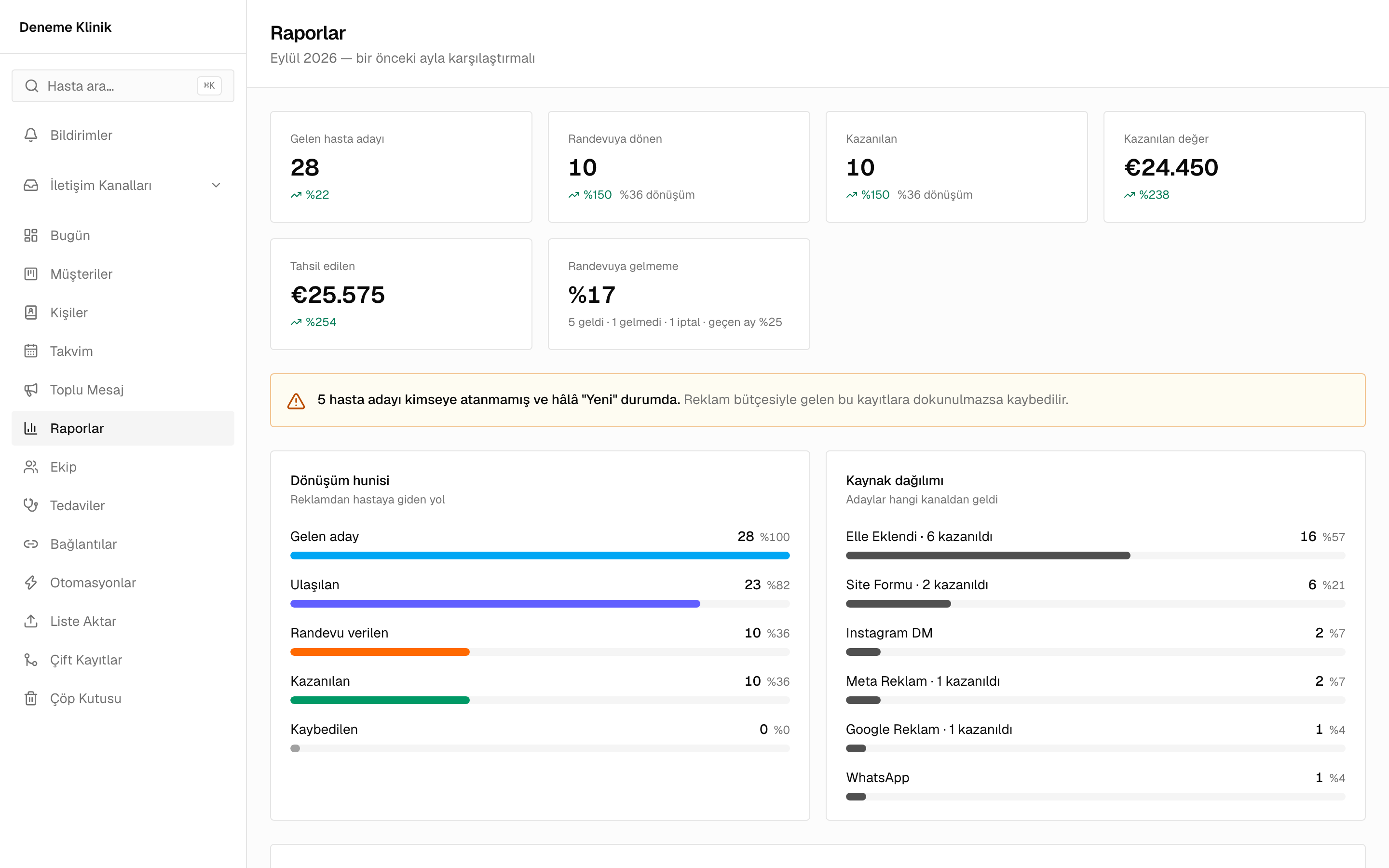This screenshot has height=868, width=1389.
Task: Click the Deneme Klinik title
Action: (x=66, y=27)
